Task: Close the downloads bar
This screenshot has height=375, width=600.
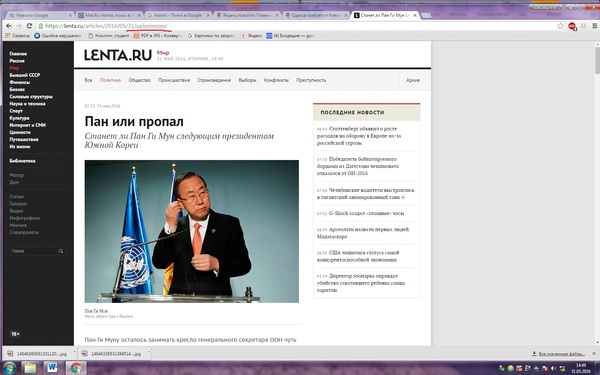Action: (x=594, y=354)
